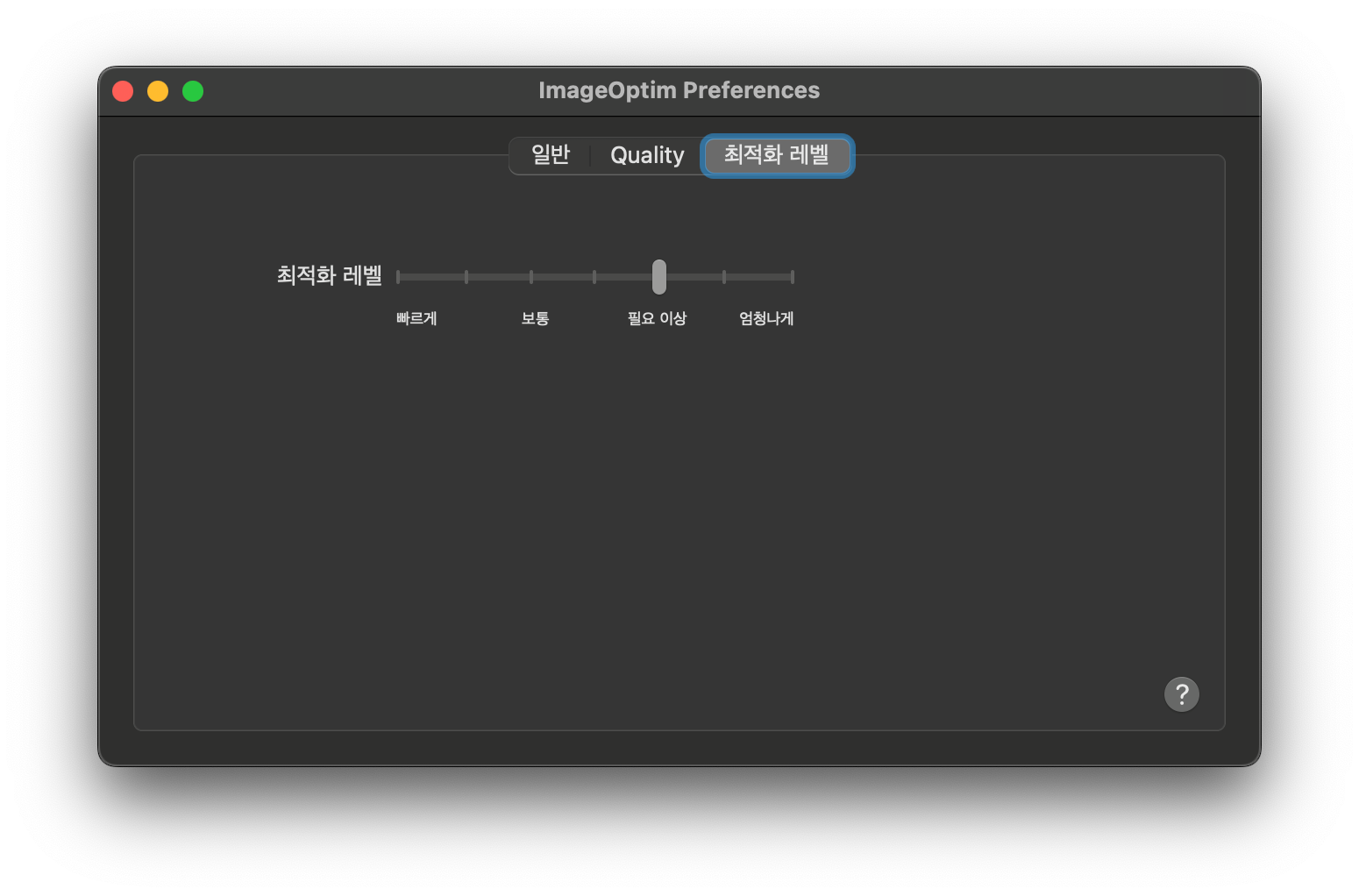The image size is (1359, 896).
Task: Open the Quality tab
Action: point(647,155)
